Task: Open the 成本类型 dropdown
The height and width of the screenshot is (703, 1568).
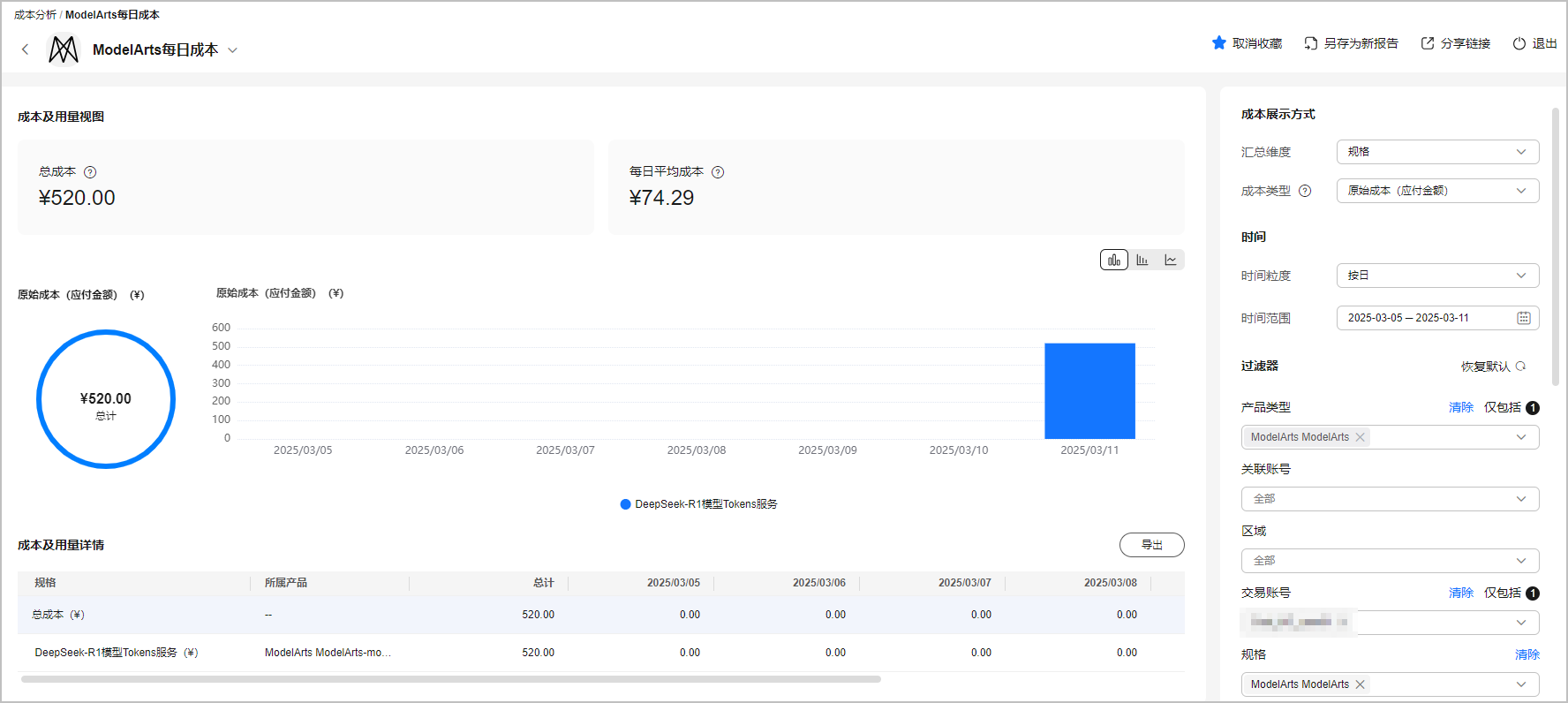Action: [1437, 191]
